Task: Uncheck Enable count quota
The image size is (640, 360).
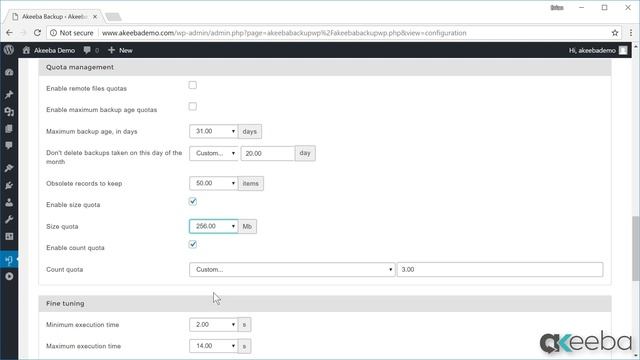Action: [x=193, y=244]
